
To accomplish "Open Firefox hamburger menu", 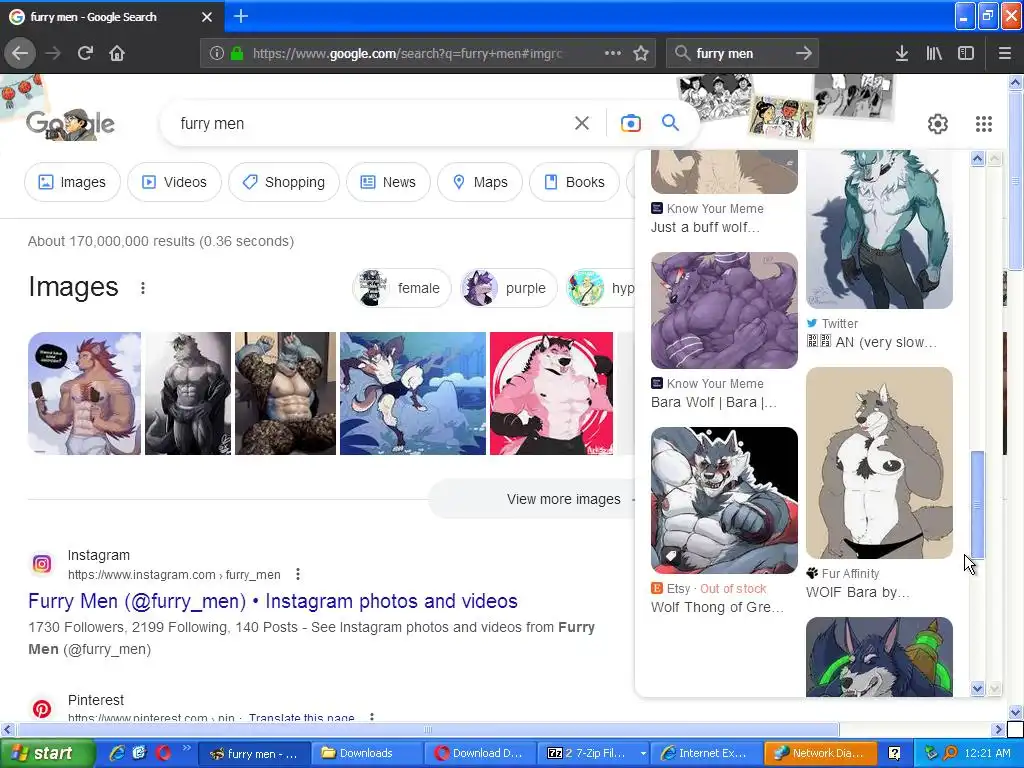I will (x=1004, y=54).
